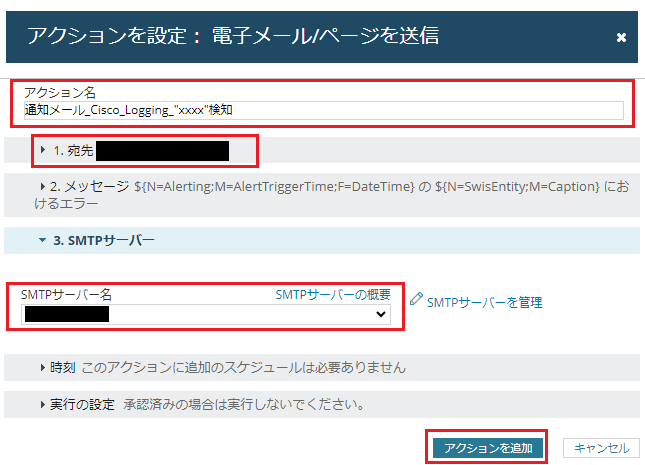Click the アクション名 text field
This screenshot has width=645, height=465.
(x=324, y=110)
